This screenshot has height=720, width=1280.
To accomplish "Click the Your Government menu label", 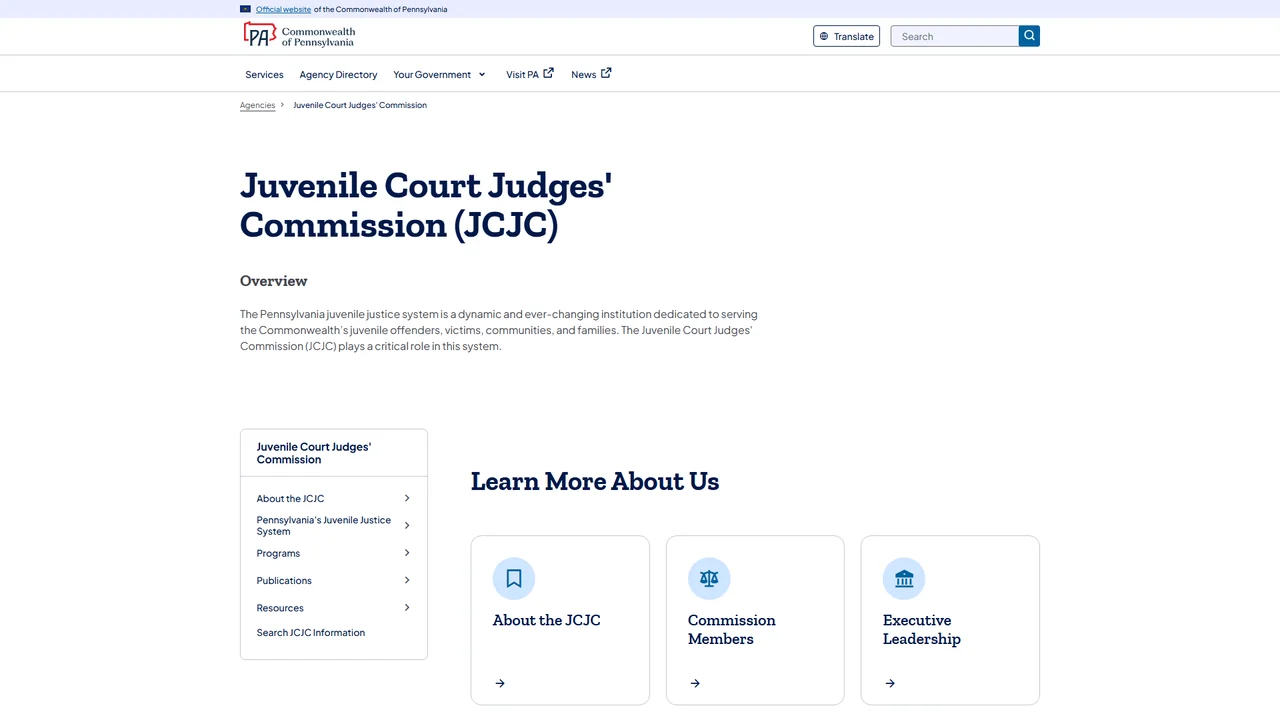I will coord(432,75).
